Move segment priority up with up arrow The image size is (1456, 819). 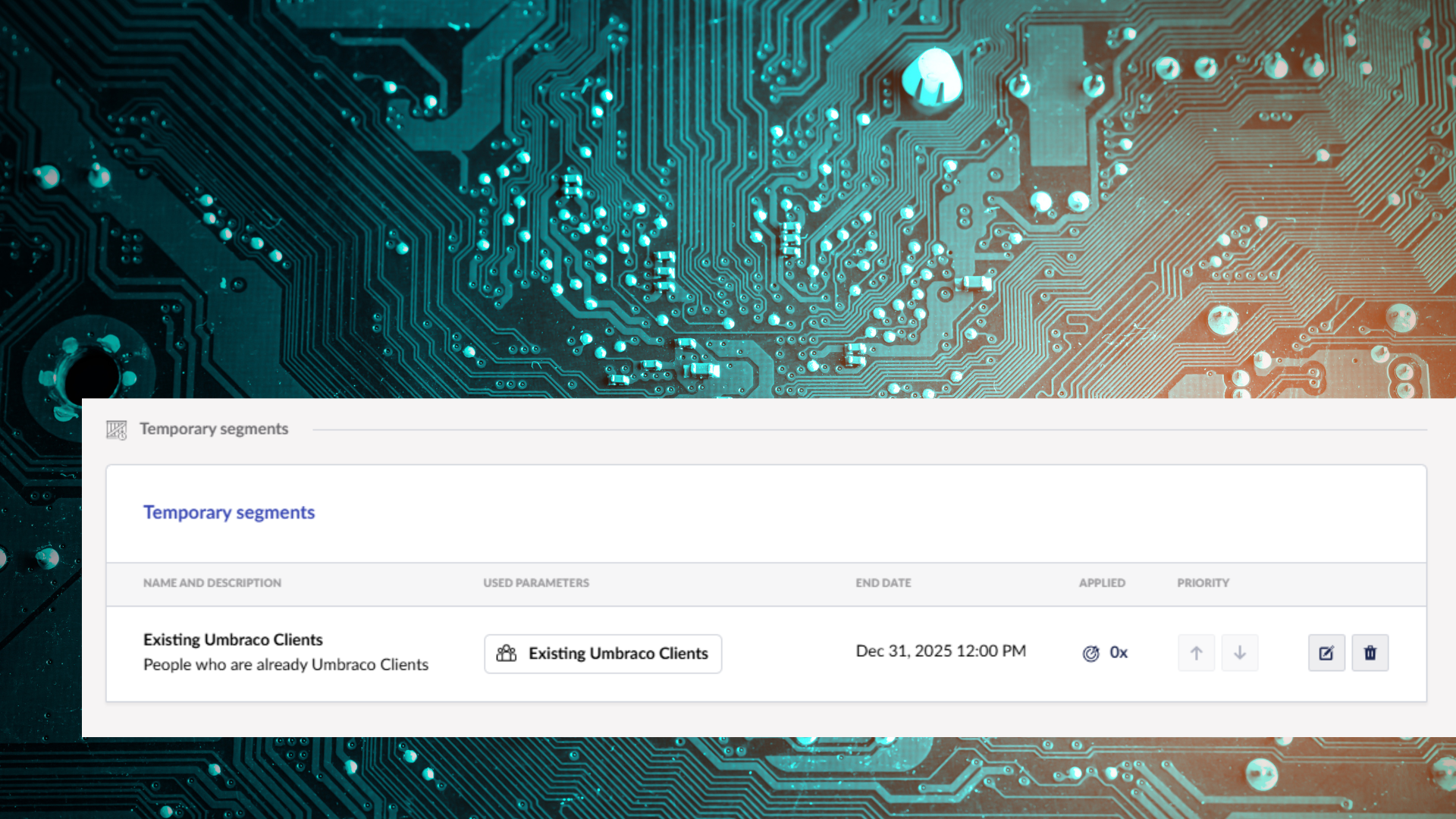tap(1196, 653)
